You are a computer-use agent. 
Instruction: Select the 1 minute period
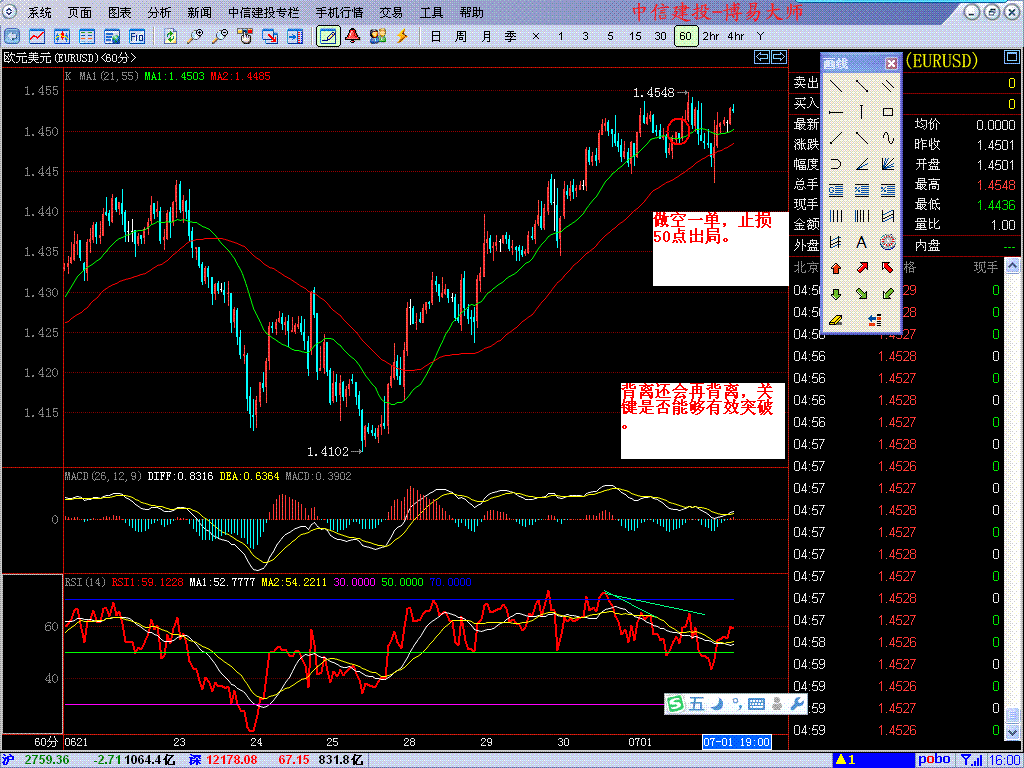coord(560,37)
